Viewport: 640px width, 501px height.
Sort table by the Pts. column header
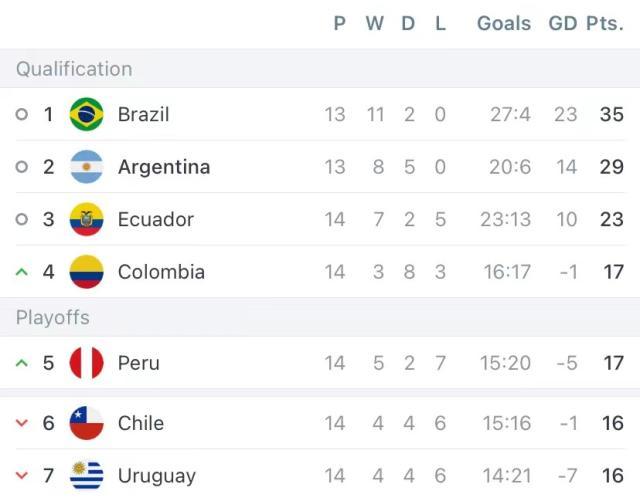pyautogui.click(x=605, y=23)
